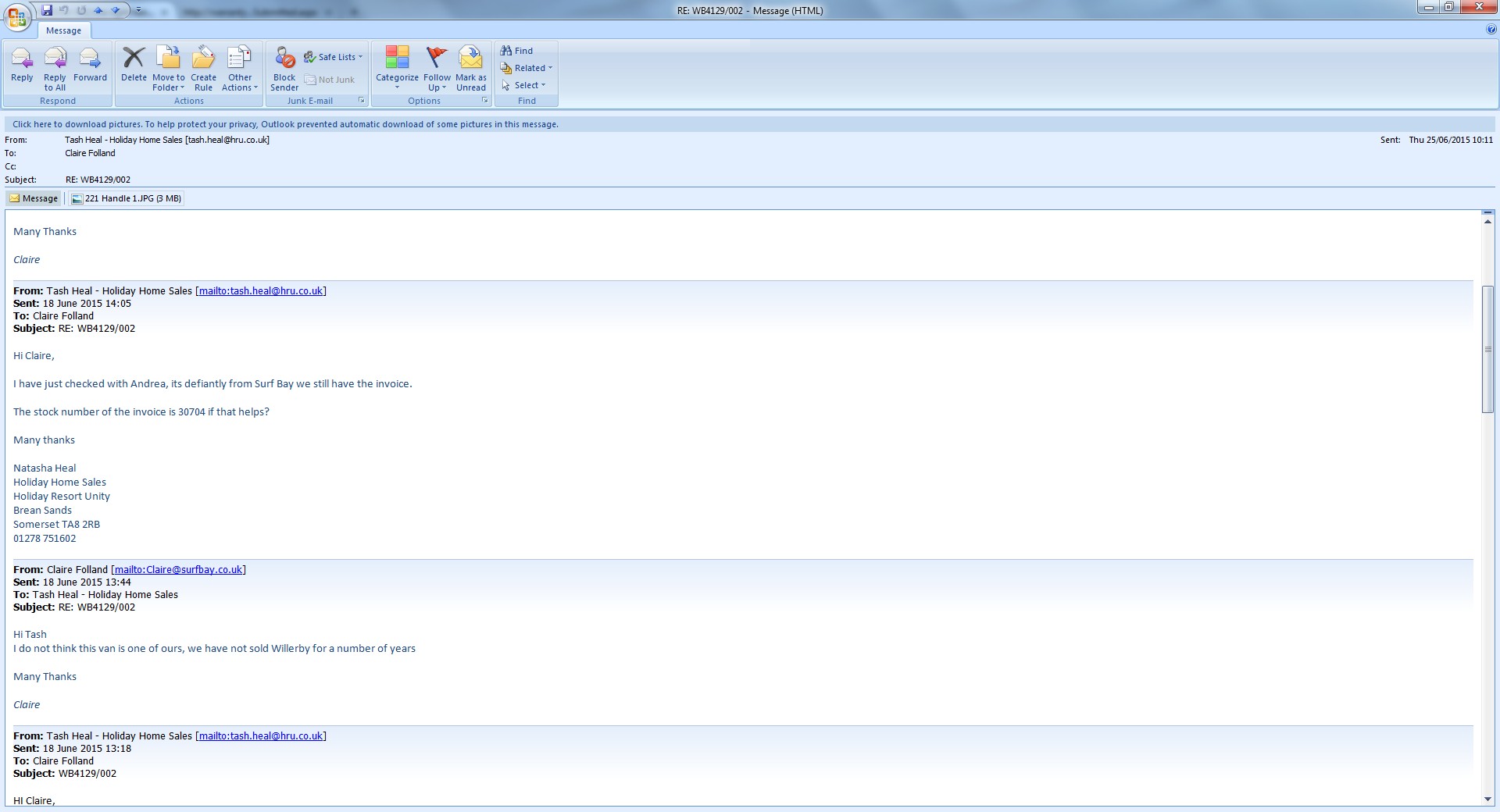This screenshot has width=1500, height=812.
Task: Switch to the Message ribbon tab
Action: (x=63, y=30)
